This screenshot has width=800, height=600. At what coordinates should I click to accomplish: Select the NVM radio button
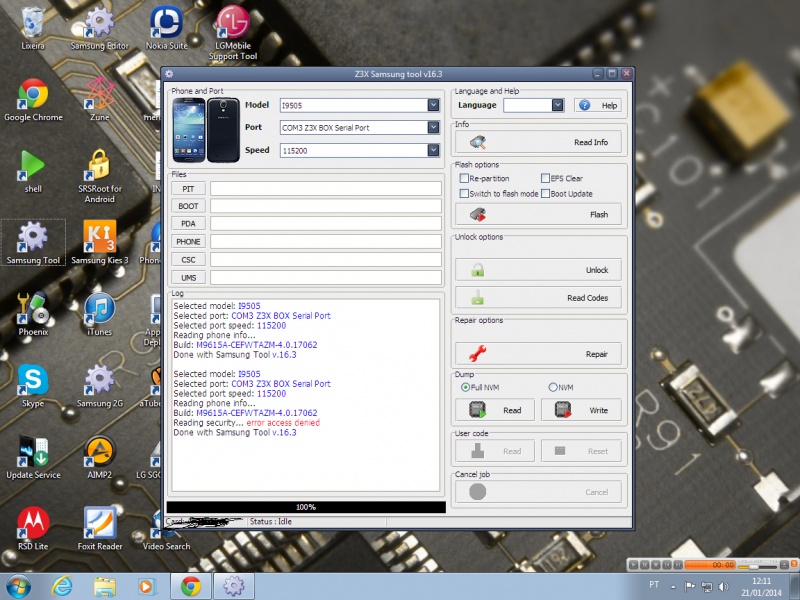553,387
